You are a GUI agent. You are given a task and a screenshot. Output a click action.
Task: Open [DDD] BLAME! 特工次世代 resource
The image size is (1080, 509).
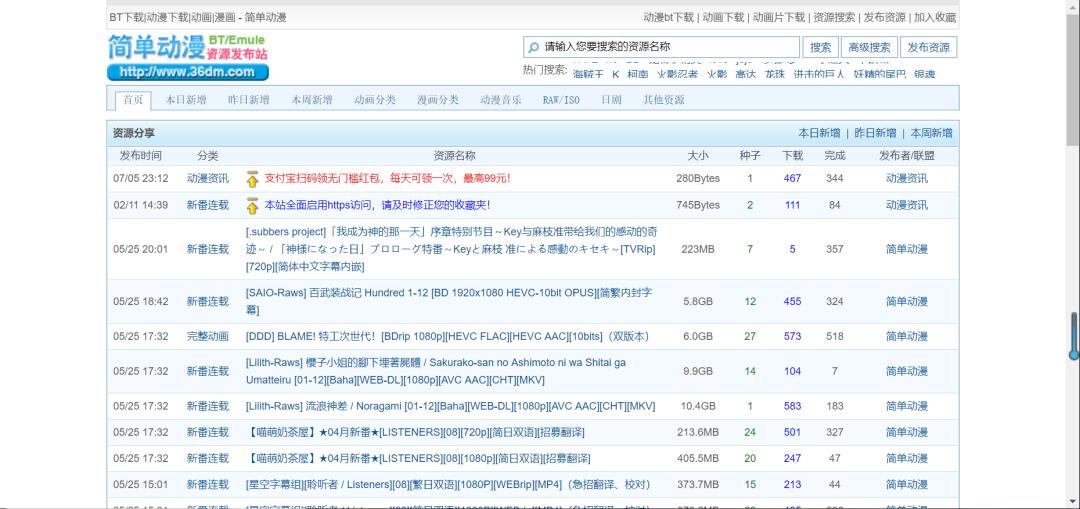[447, 337]
